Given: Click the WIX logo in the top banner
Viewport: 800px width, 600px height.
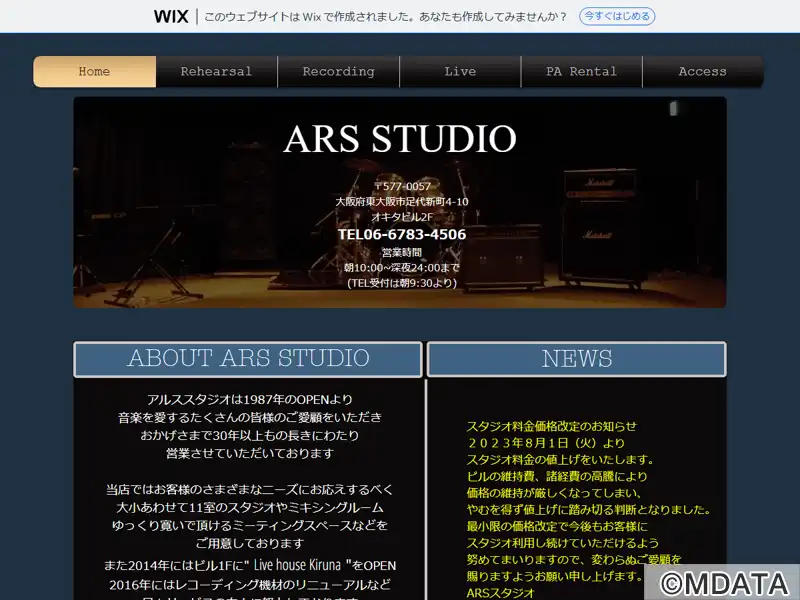Looking at the screenshot, I should pyautogui.click(x=171, y=16).
